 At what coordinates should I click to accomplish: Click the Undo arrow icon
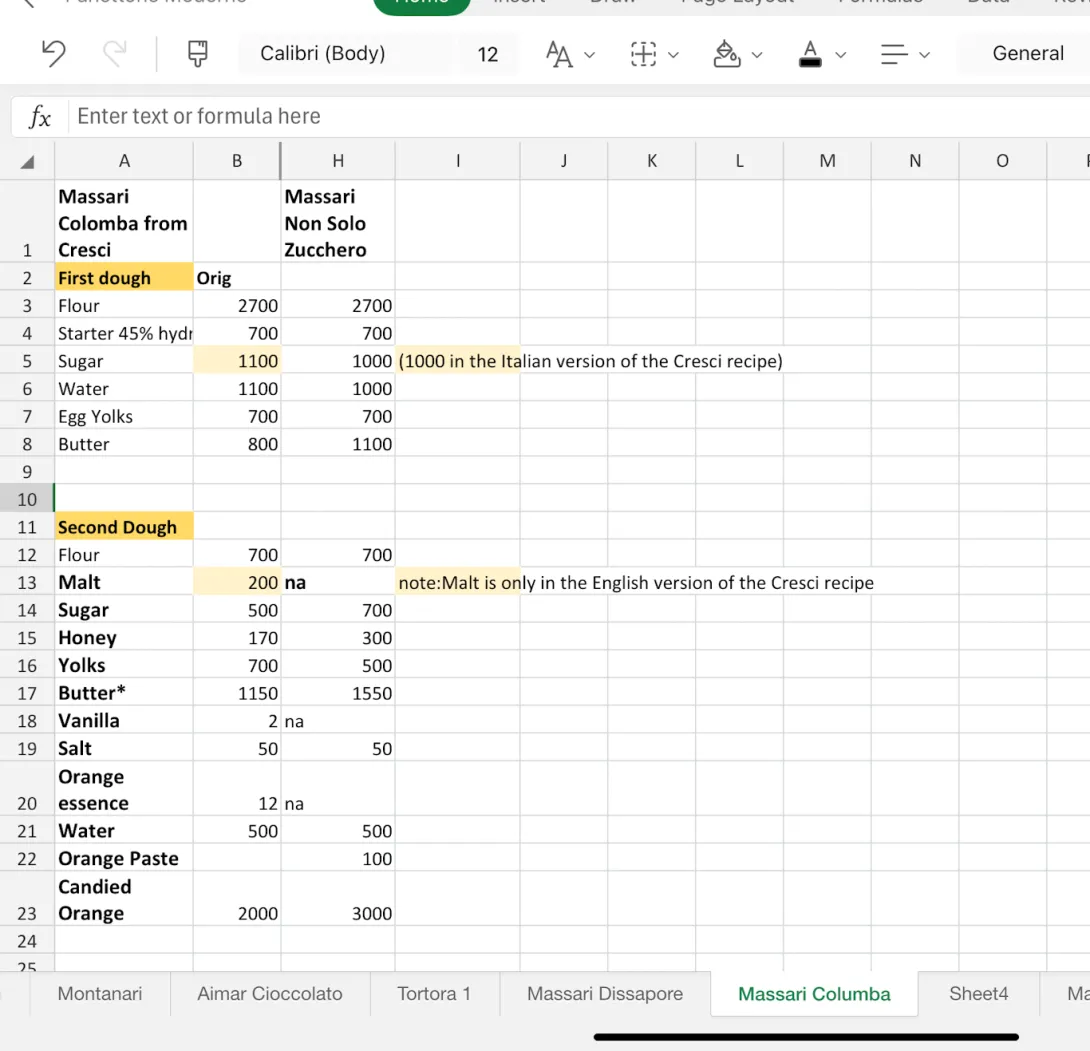pos(53,54)
